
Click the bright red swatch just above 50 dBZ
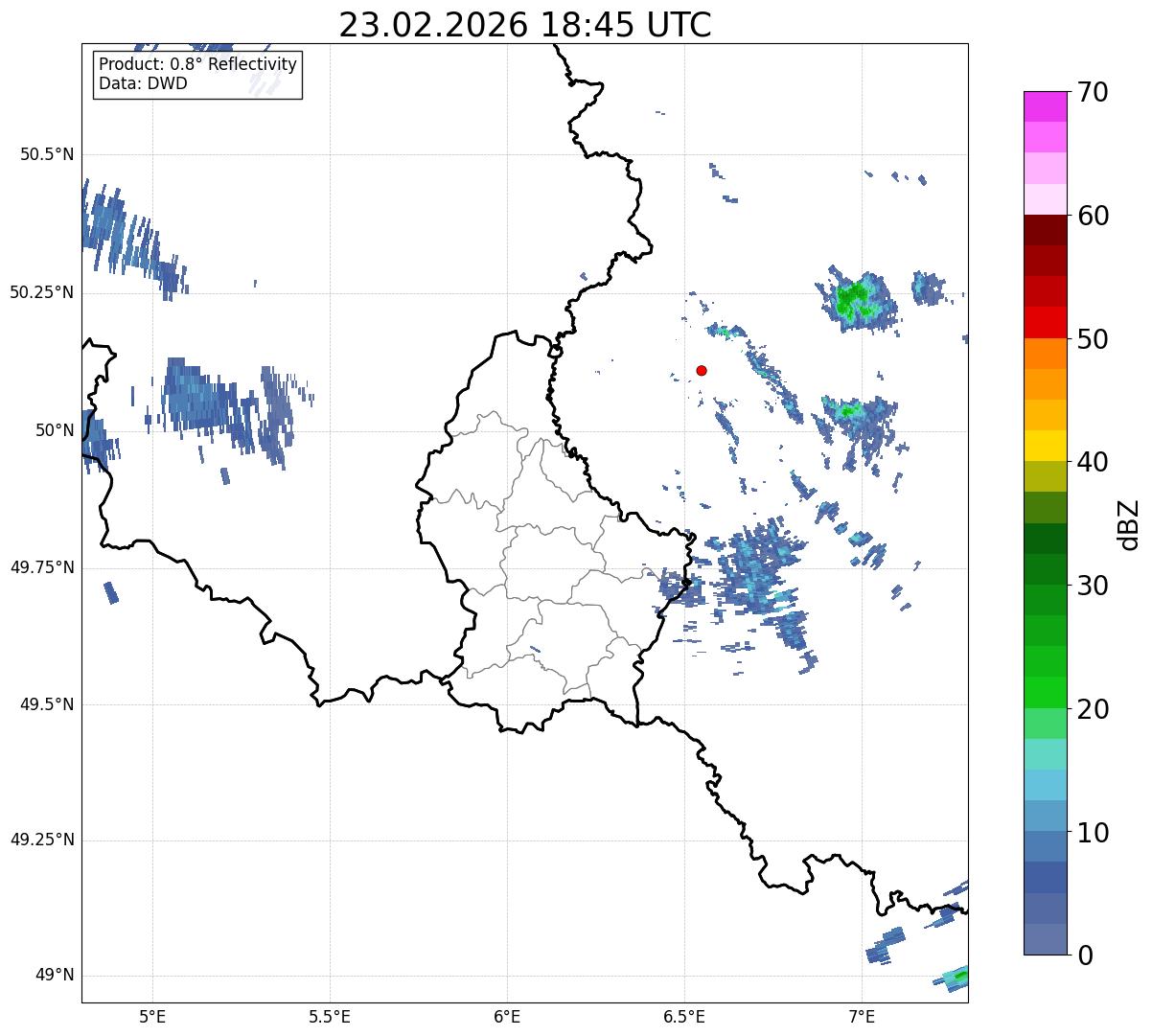click(1046, 323)
